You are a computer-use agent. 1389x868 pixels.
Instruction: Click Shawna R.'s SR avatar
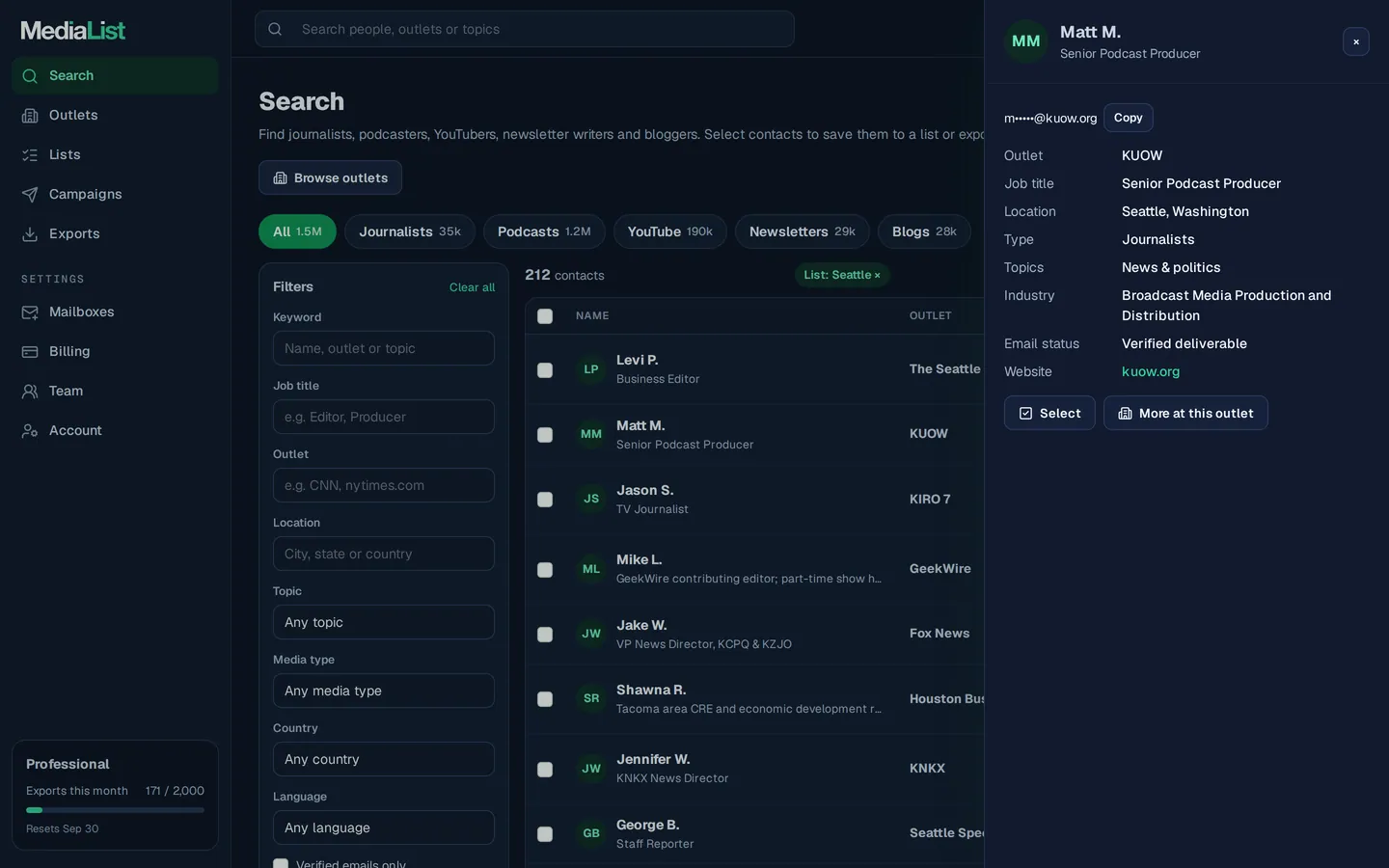click(591, 698)
